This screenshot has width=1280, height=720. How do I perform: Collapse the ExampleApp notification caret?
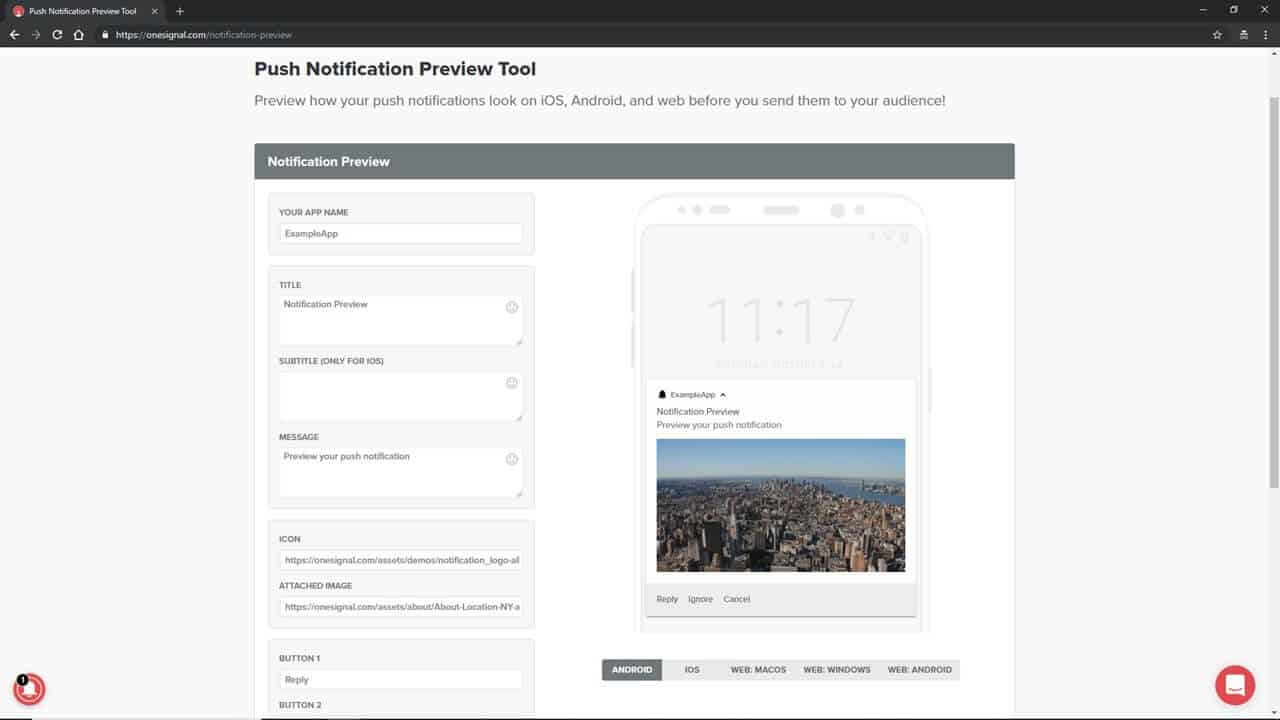coord(723,395)
